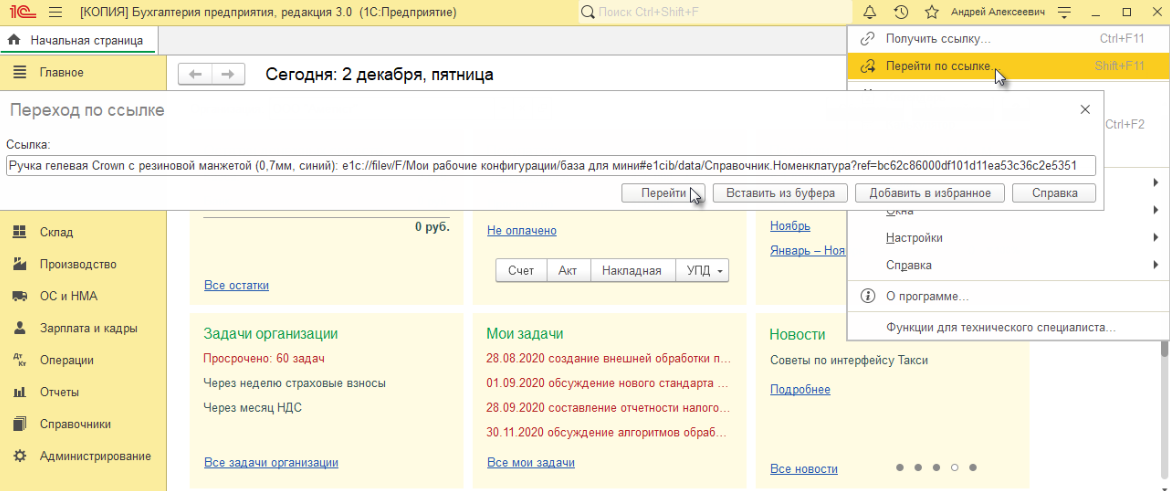Open favorites star icon in title bar

coord(932,12)
